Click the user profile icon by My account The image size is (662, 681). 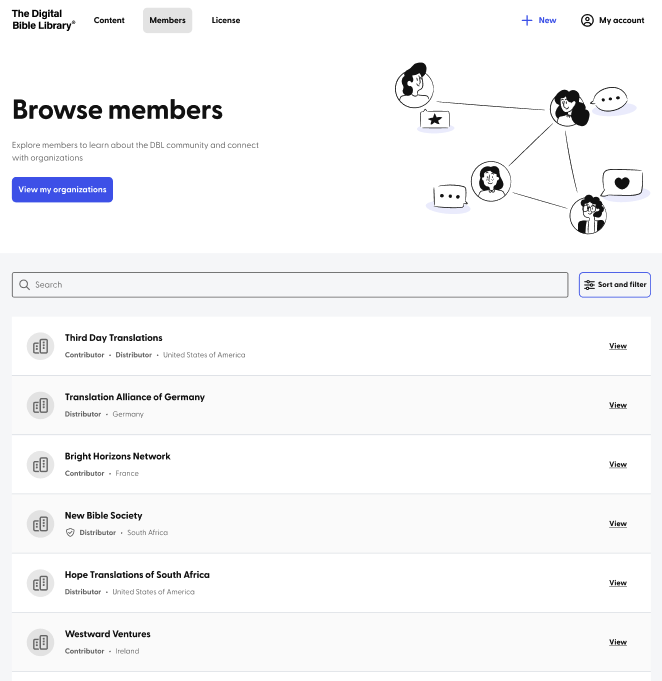coord(587,20)
